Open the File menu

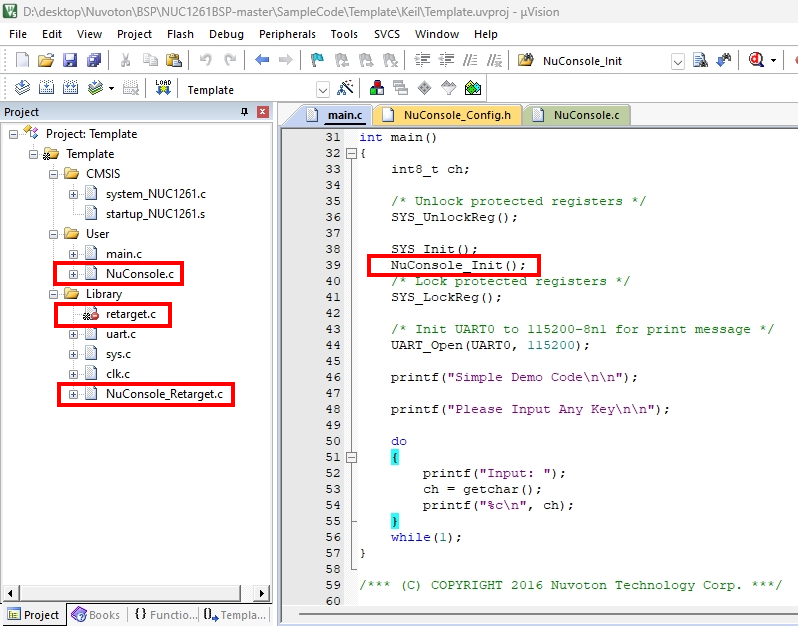point(18,34)
